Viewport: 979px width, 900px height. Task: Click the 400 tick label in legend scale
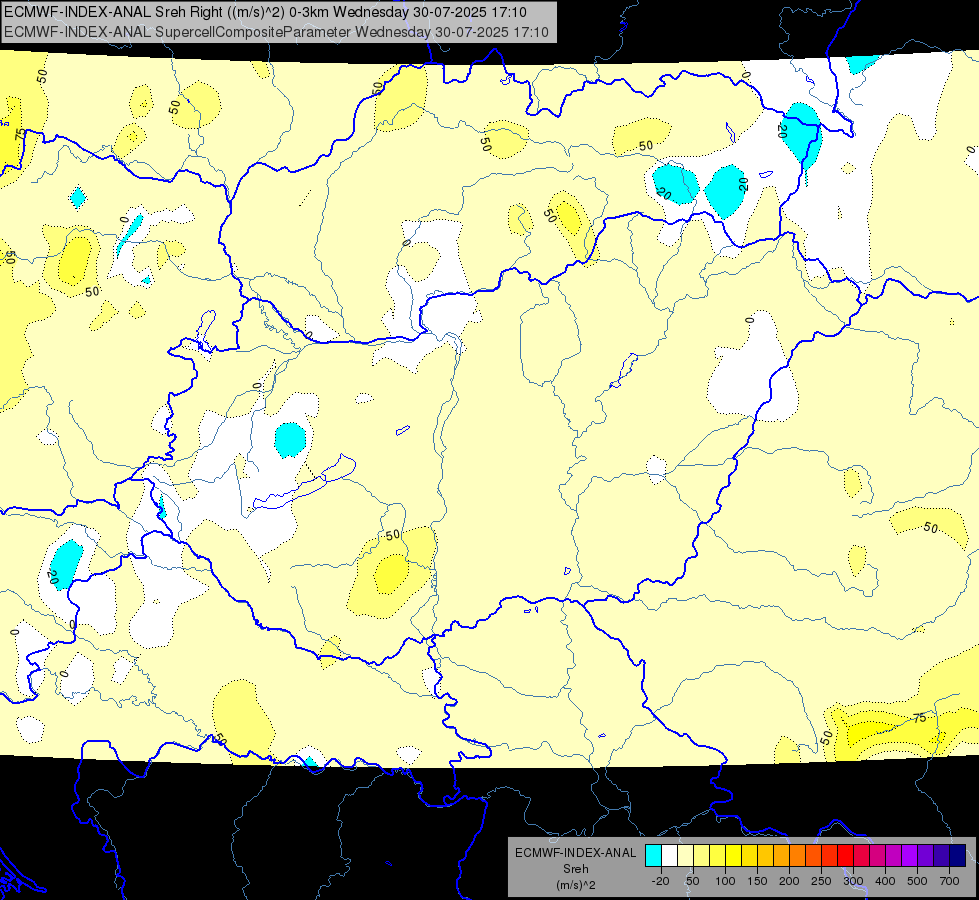coord(885,881)
